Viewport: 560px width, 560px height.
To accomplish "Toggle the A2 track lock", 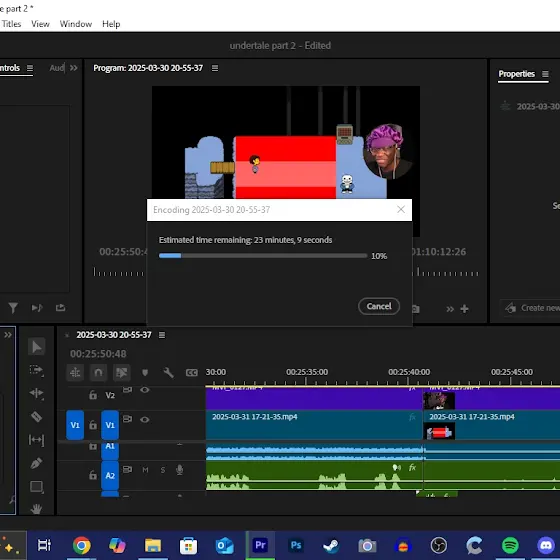I will pyautogui.click(x=93, y=475).
